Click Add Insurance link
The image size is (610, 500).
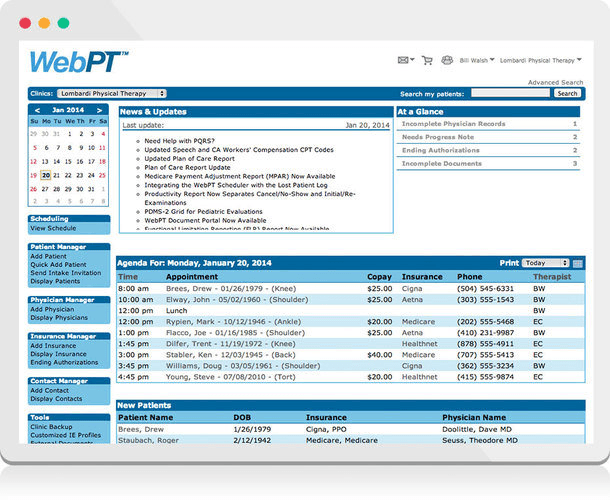(x=53, y=346)
